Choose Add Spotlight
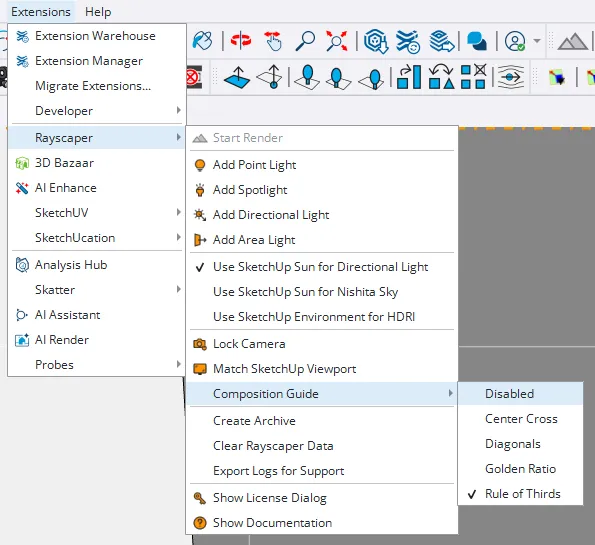Viewport: 595px width, 545px height. (x=322, y=190)
